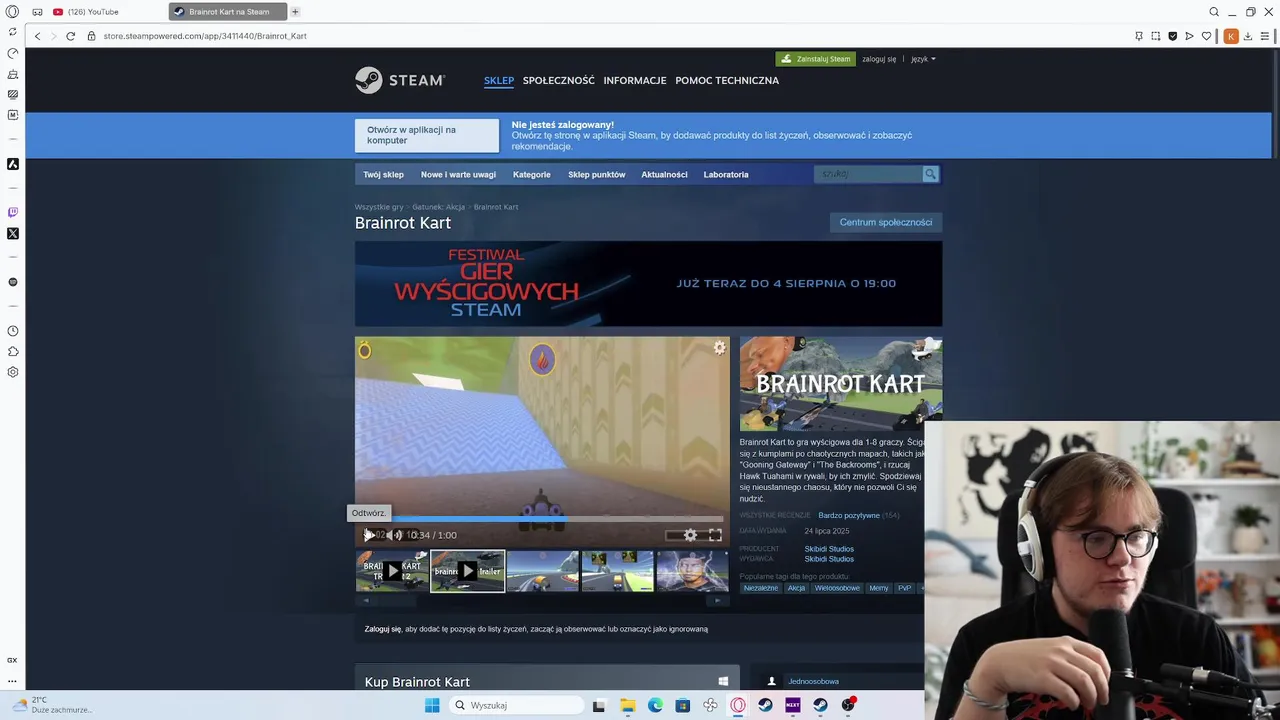The width and height of the screenshot is (1280, 720).
Task: Open the Festiwal Gier Wyścigowych banner
Action: pos(648,283)
